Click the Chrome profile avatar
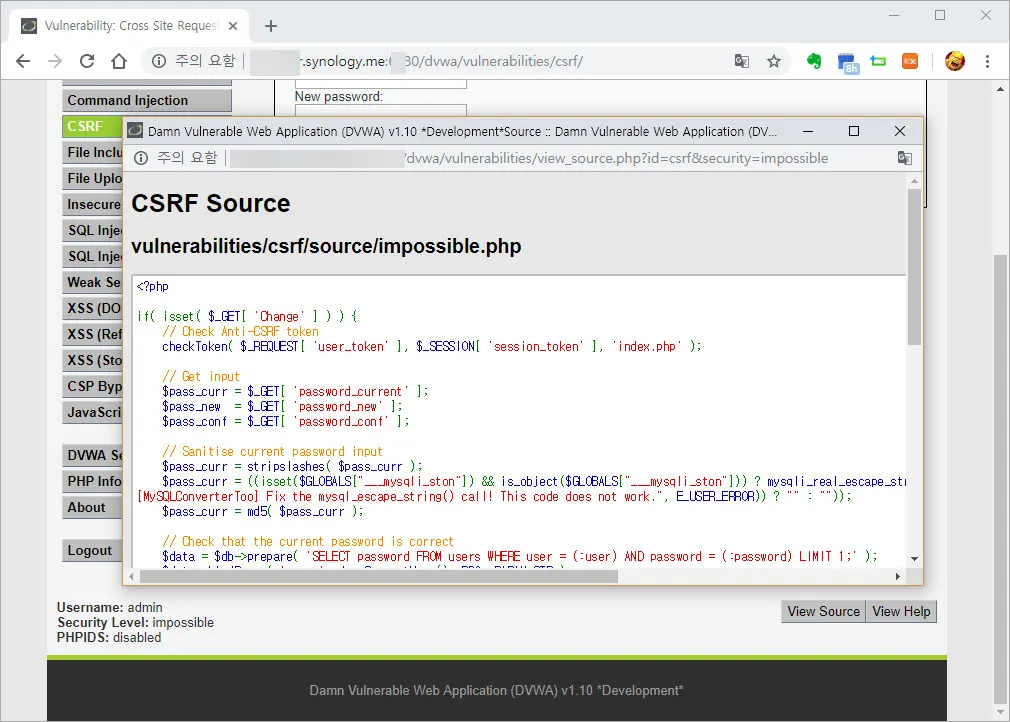The width and height of the screenshot is (1010, 722). [954, 61]
